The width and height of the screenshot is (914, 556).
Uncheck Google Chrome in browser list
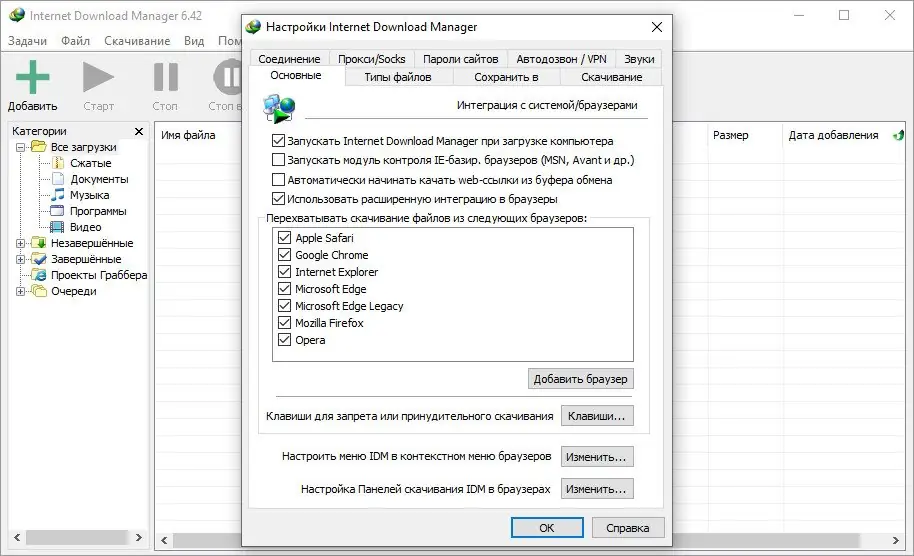[x=284, y=255]
